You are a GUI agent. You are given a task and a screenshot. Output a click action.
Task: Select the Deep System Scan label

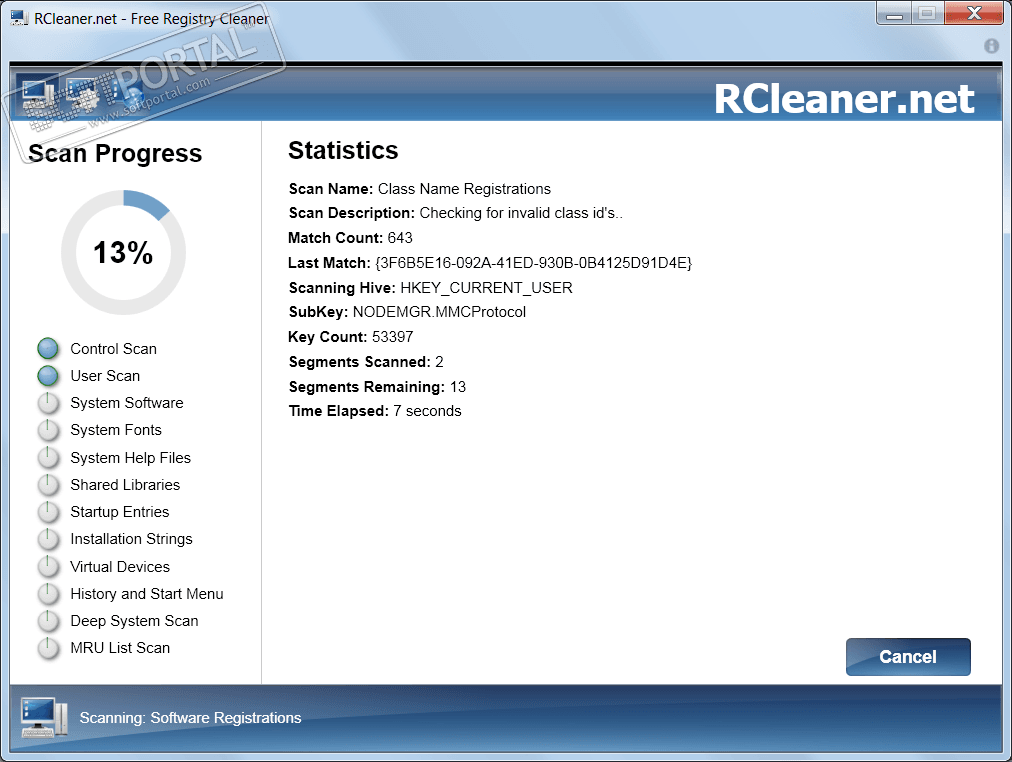click(x=134, y=621)
